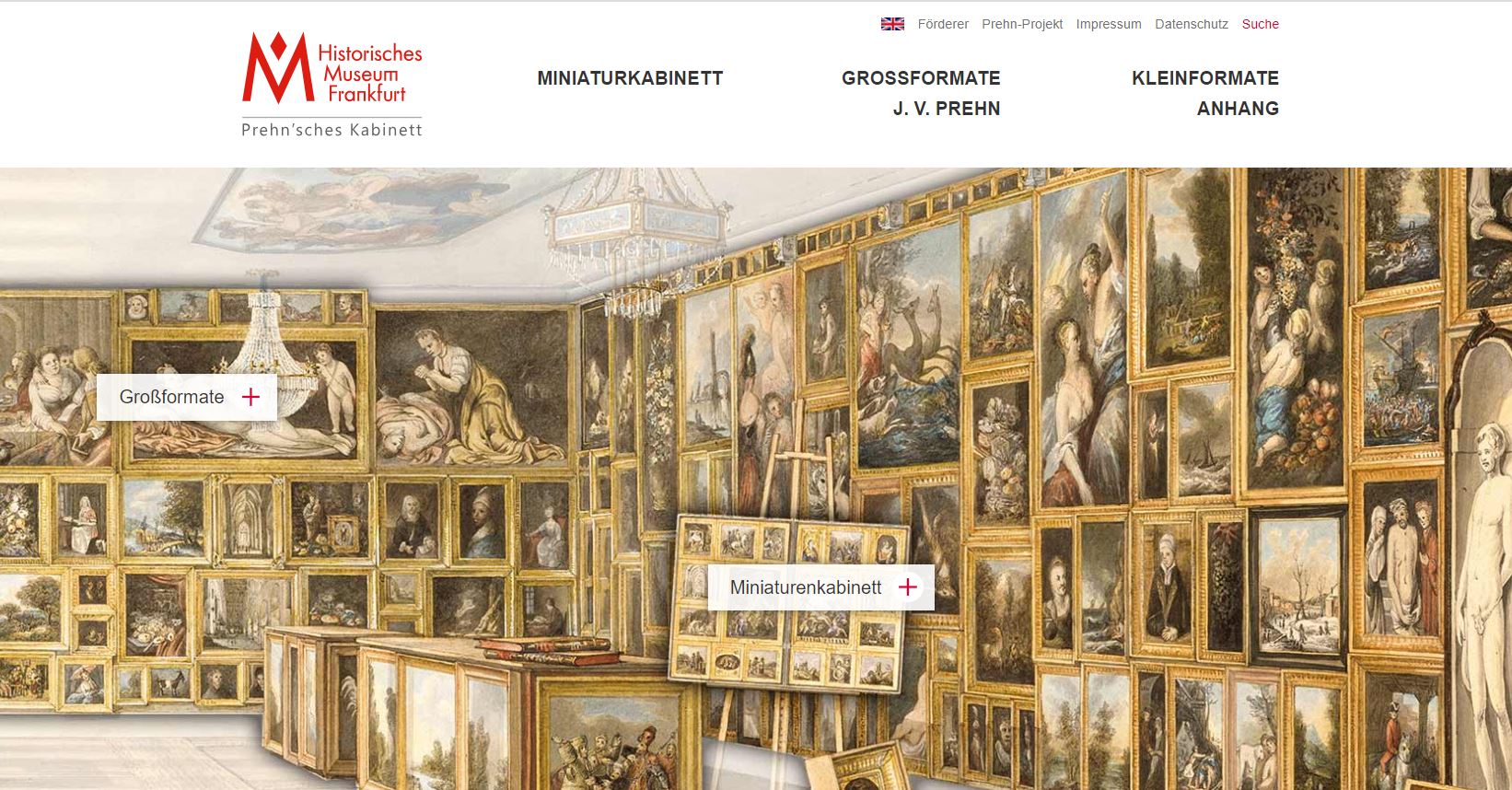The width and height of the screenshot is (1512, 790).
Task: Expand the Miniaturenkabinett hotspot label
Action: (821, 587)
